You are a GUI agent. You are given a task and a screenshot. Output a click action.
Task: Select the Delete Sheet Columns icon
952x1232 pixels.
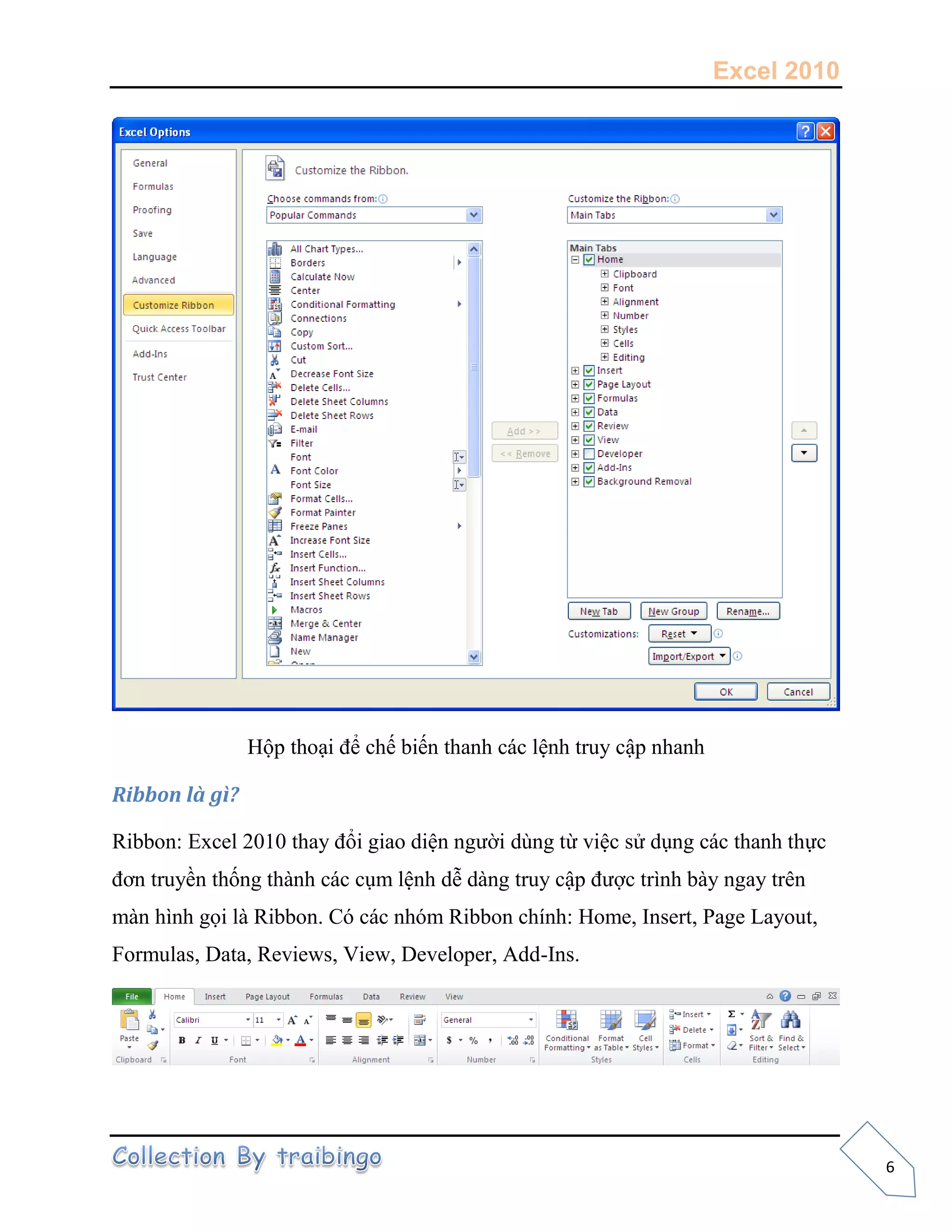pyautogui.click(x=275, y=401)
